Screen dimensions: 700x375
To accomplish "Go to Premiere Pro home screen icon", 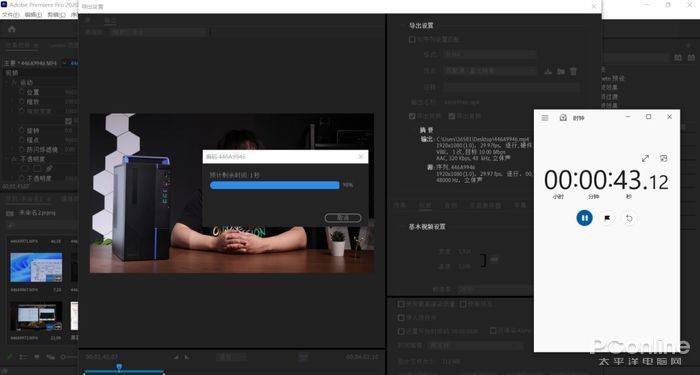I will point(12,29).
